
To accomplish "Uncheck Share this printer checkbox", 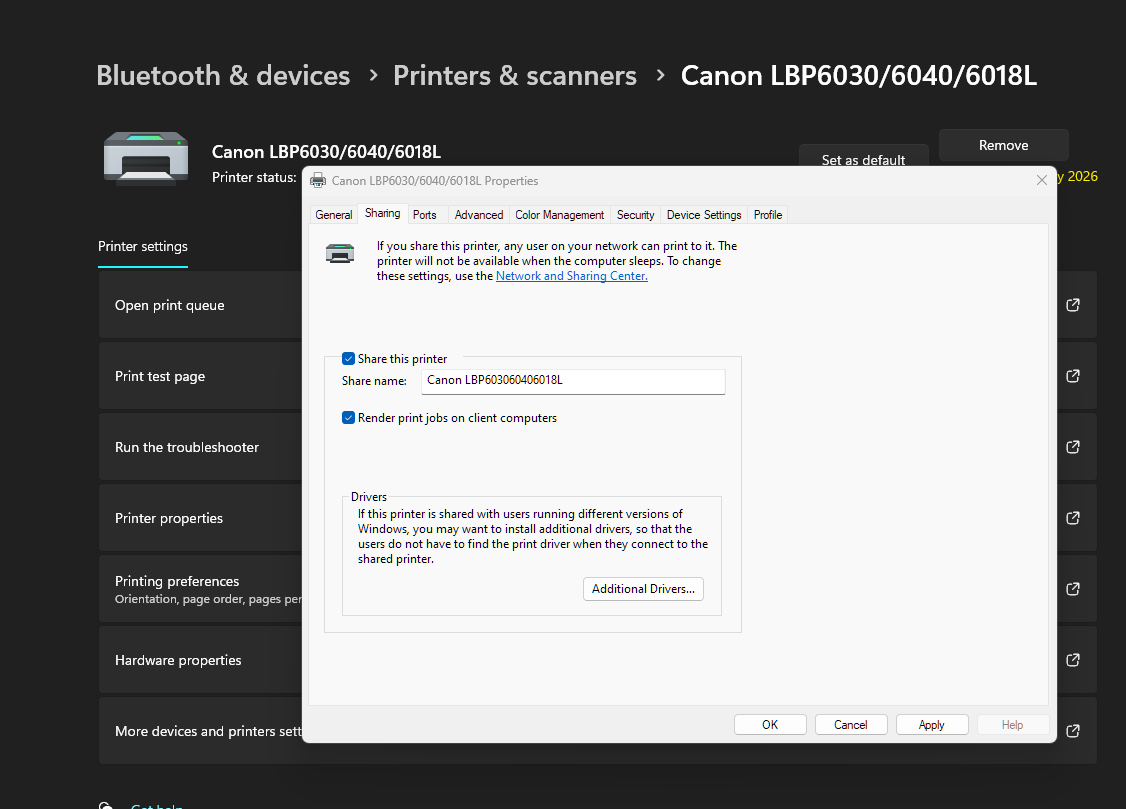I will point(348,359).
